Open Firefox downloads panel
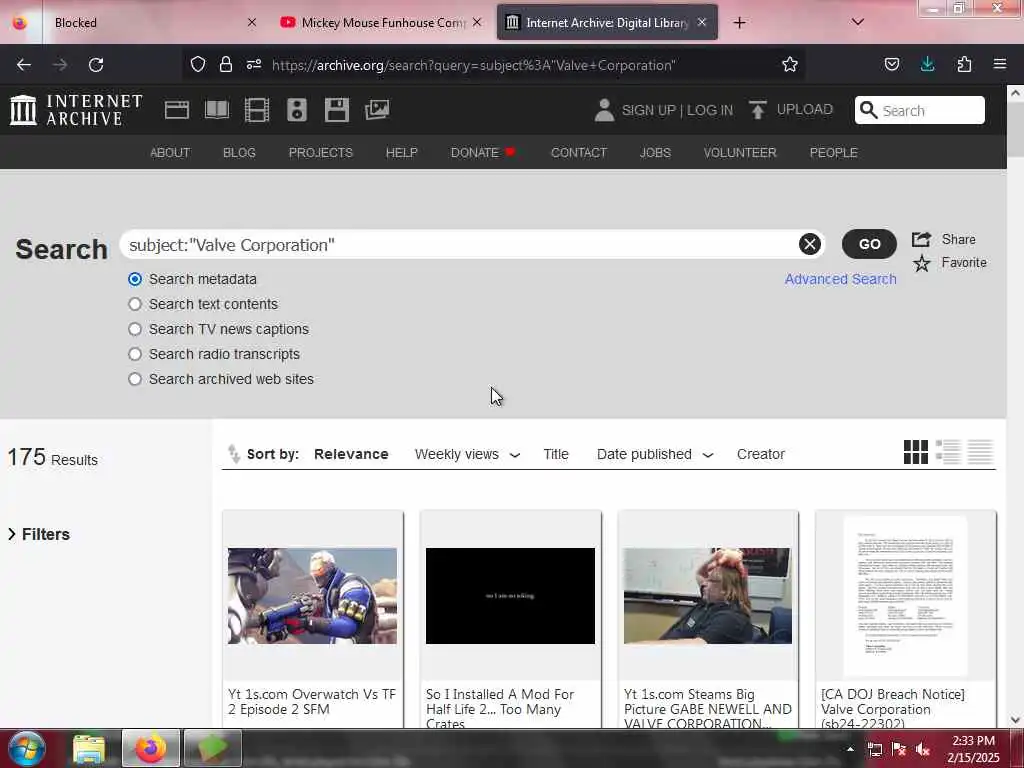 [x=927, y=64]
